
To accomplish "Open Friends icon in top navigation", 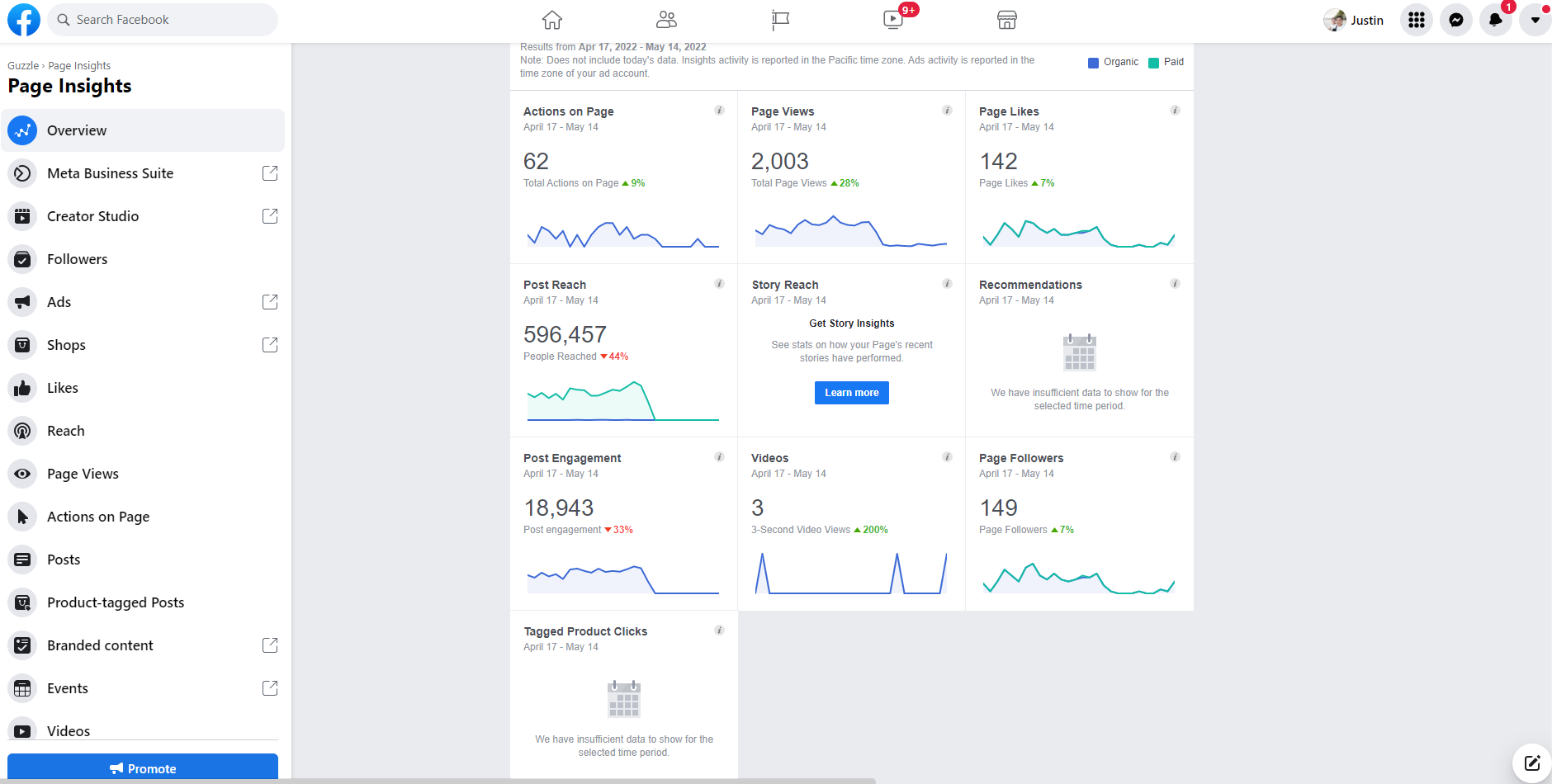I will pyautogui.click(x=666, y=20).
